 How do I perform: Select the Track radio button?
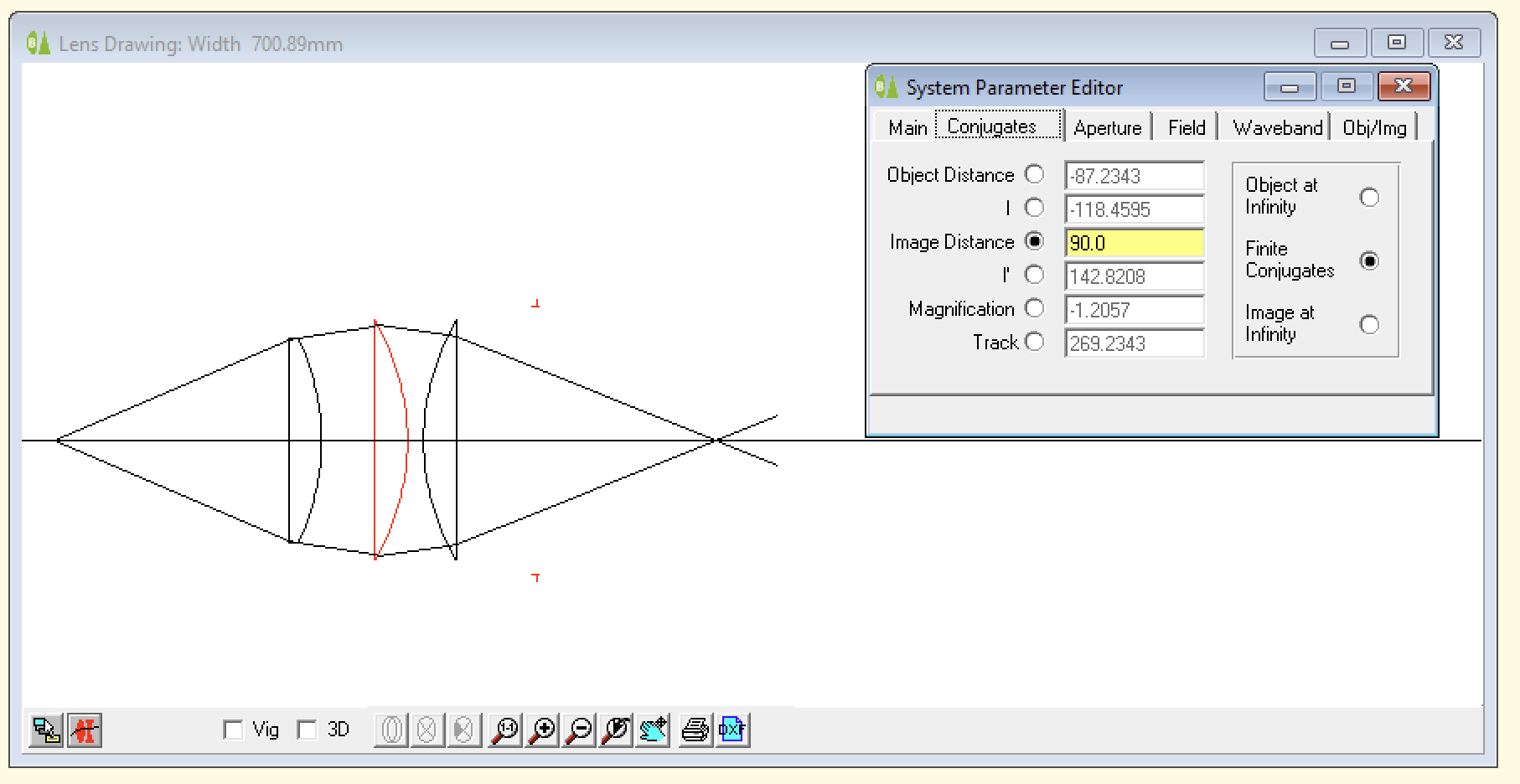tap(1035, 342)
